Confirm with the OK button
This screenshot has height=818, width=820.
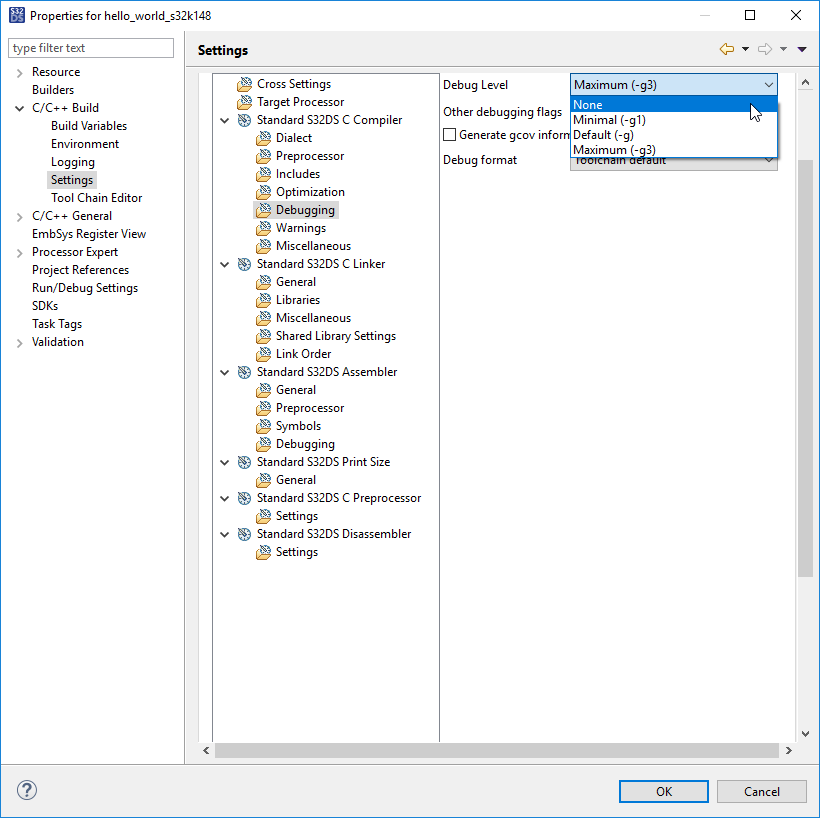664,791
